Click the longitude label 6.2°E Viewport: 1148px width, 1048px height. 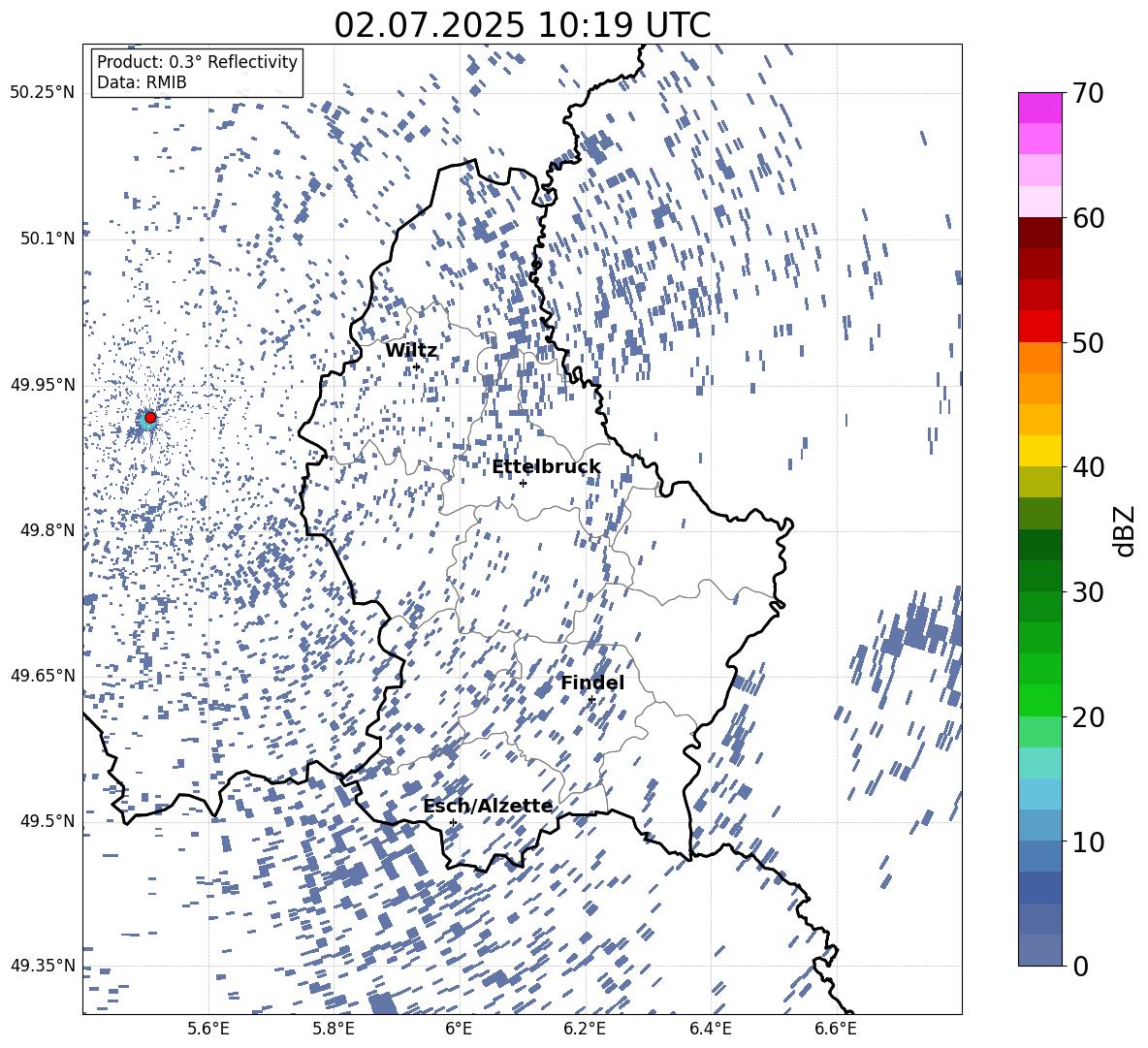[585, 1029]
